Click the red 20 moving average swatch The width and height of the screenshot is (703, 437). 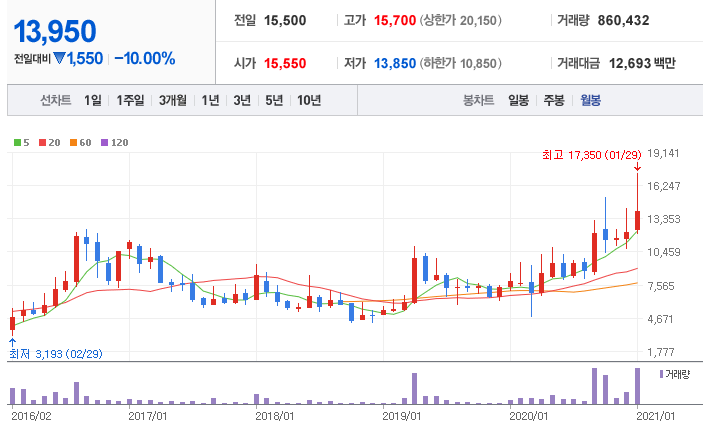pyautogui.click(x=43, y=143)
